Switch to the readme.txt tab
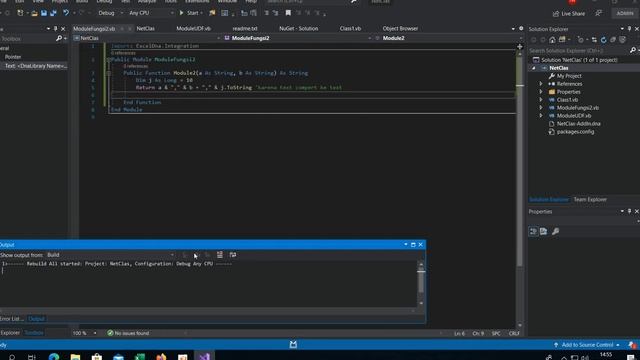Viewport: 640px width, 360px height. click(245, 29)
